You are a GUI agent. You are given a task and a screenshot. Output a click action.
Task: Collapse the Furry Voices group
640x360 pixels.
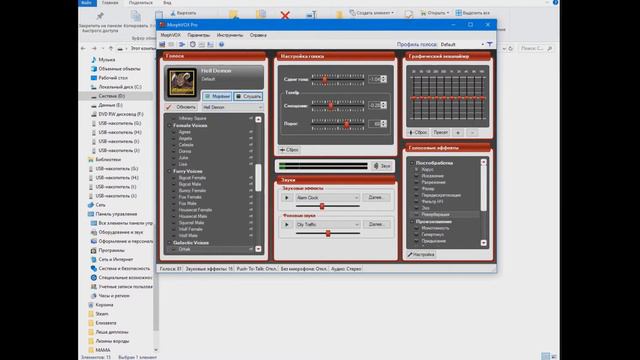tap(170, 171)
